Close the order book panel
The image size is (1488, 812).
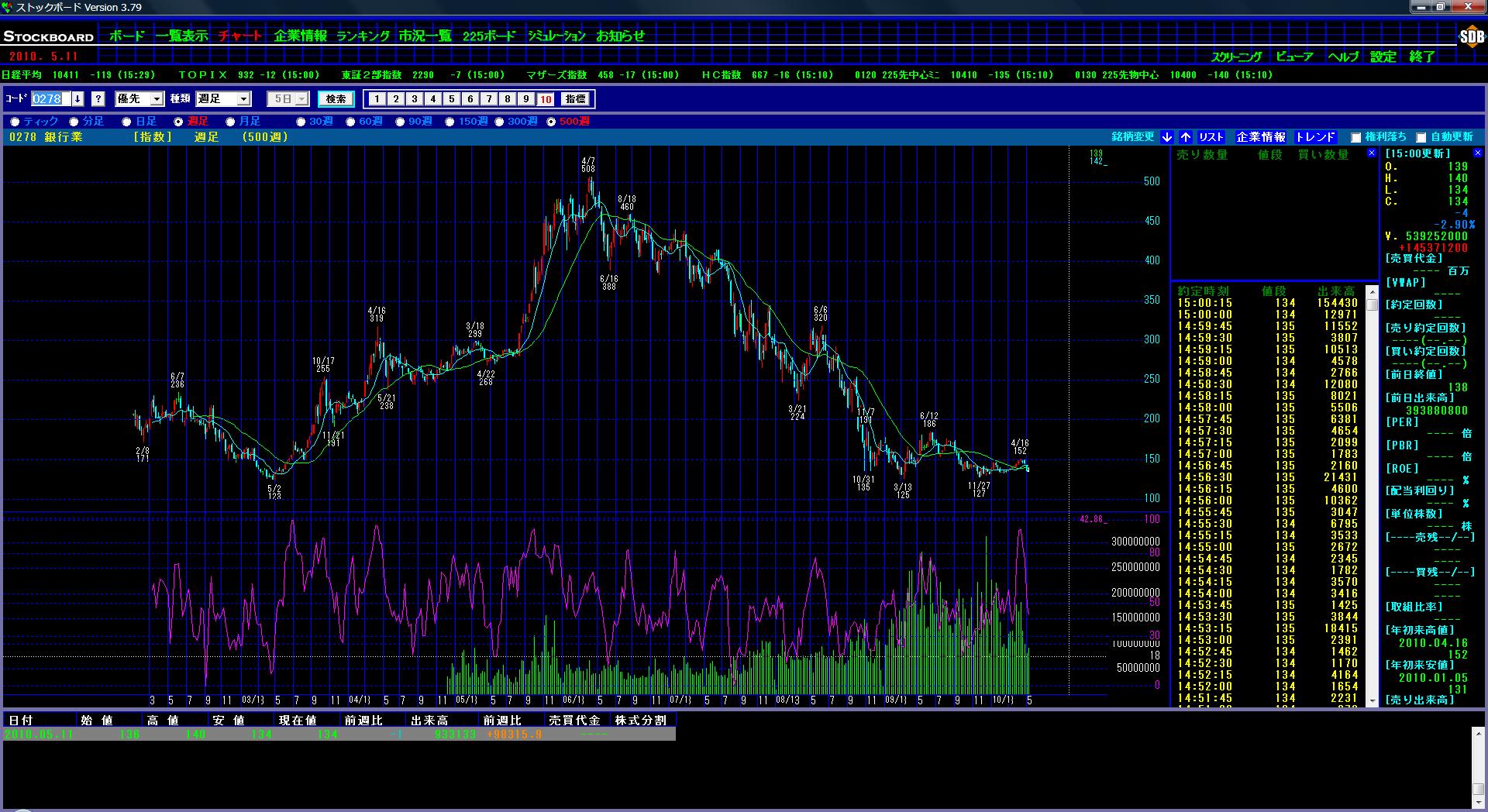1370,154
